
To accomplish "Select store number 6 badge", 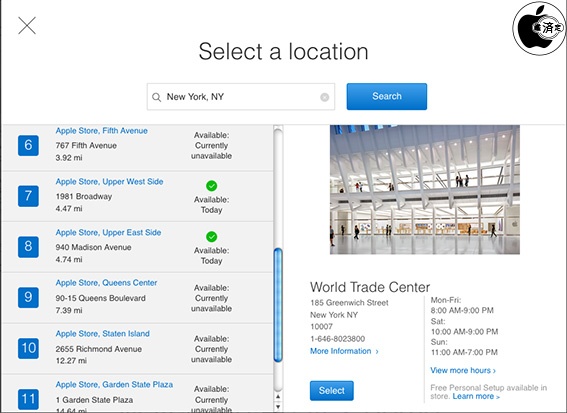I will pos(28,145).
